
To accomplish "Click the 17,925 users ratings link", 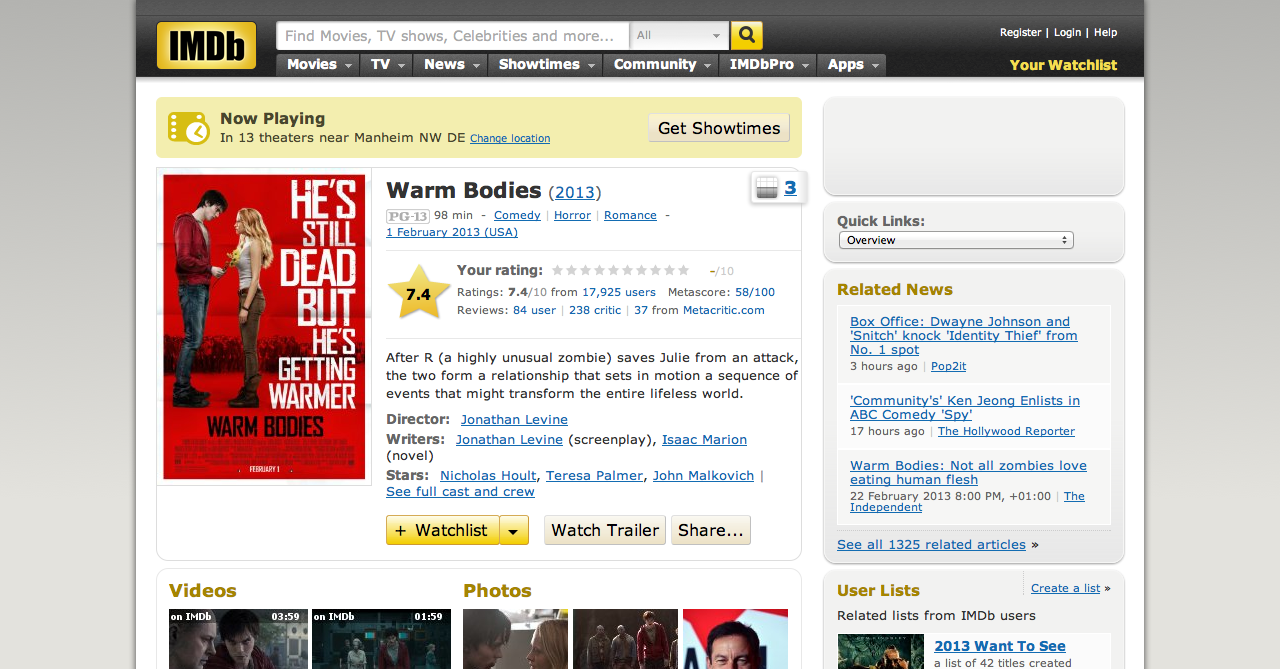I will (x=619, y=292).
